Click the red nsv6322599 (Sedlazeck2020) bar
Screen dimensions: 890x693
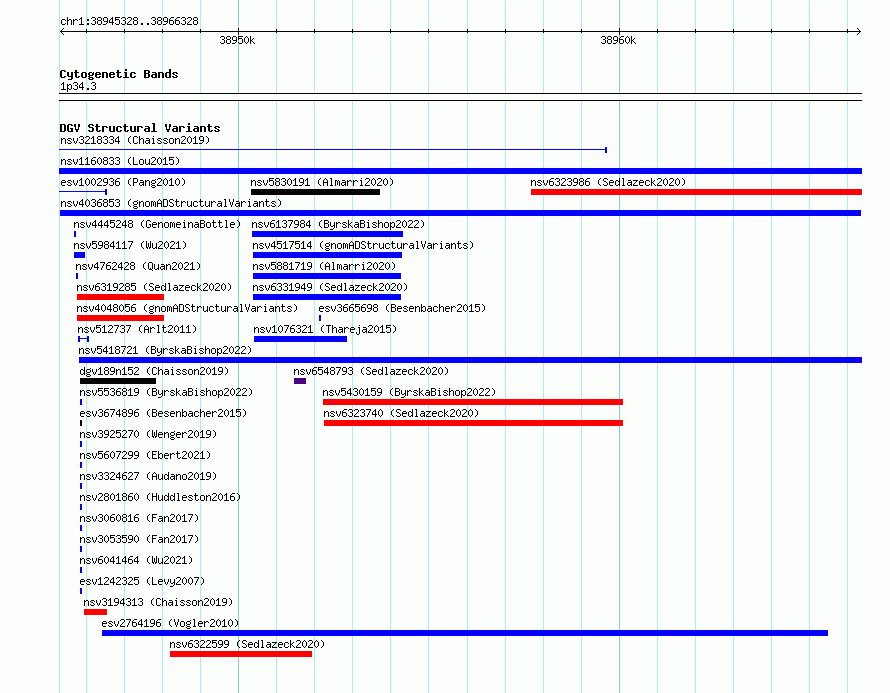click(x=241, y=654)
